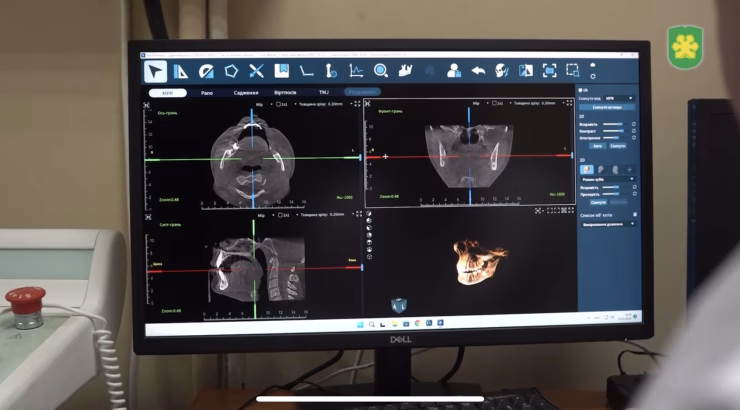This screenshot has height=410, width=740.
Task: Click the Auto button in 2D section
Action: point(597,145)
